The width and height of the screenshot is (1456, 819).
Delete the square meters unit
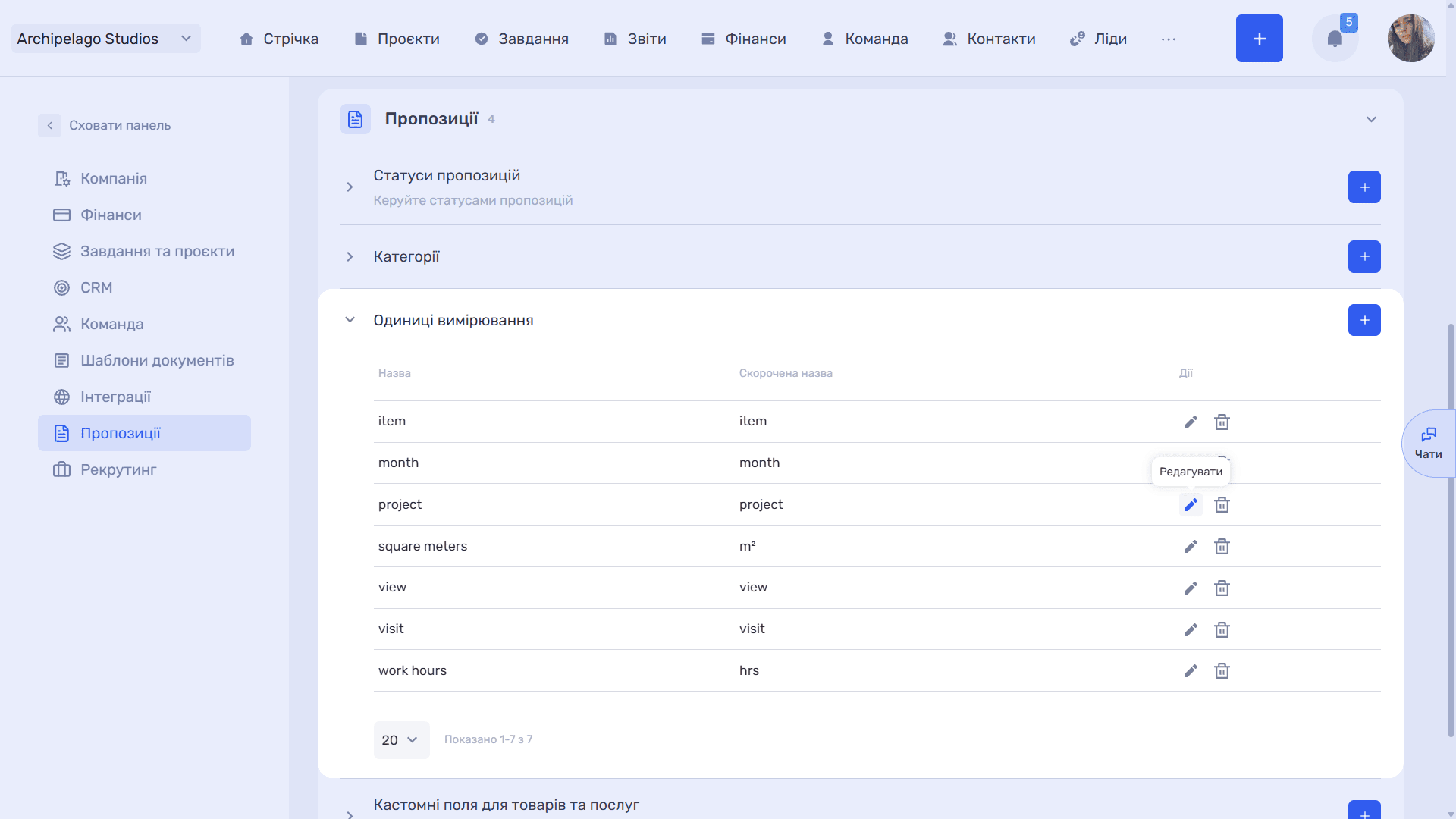(x=1221, y=546)
